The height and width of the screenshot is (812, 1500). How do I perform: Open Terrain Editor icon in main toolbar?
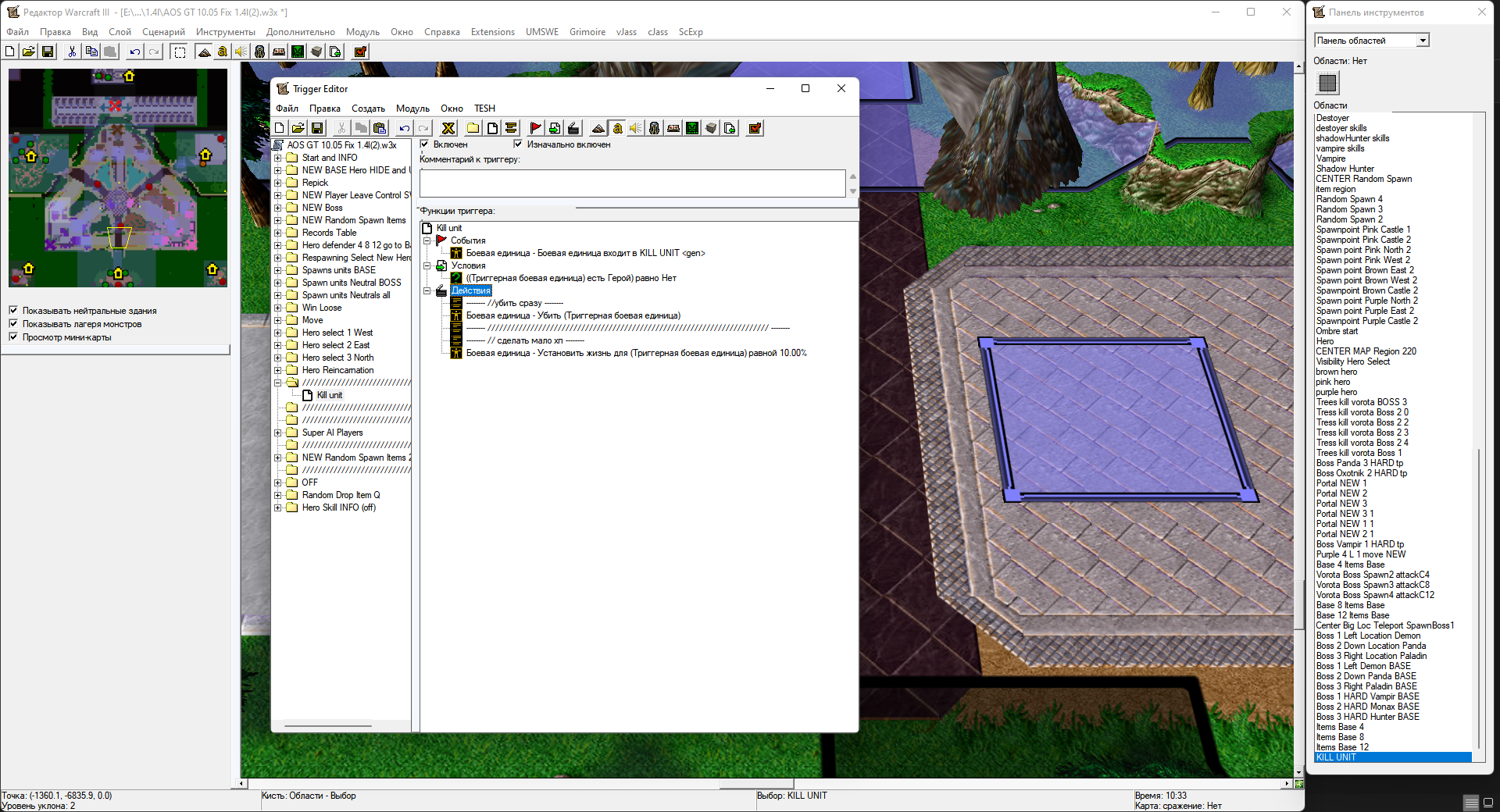204,52
